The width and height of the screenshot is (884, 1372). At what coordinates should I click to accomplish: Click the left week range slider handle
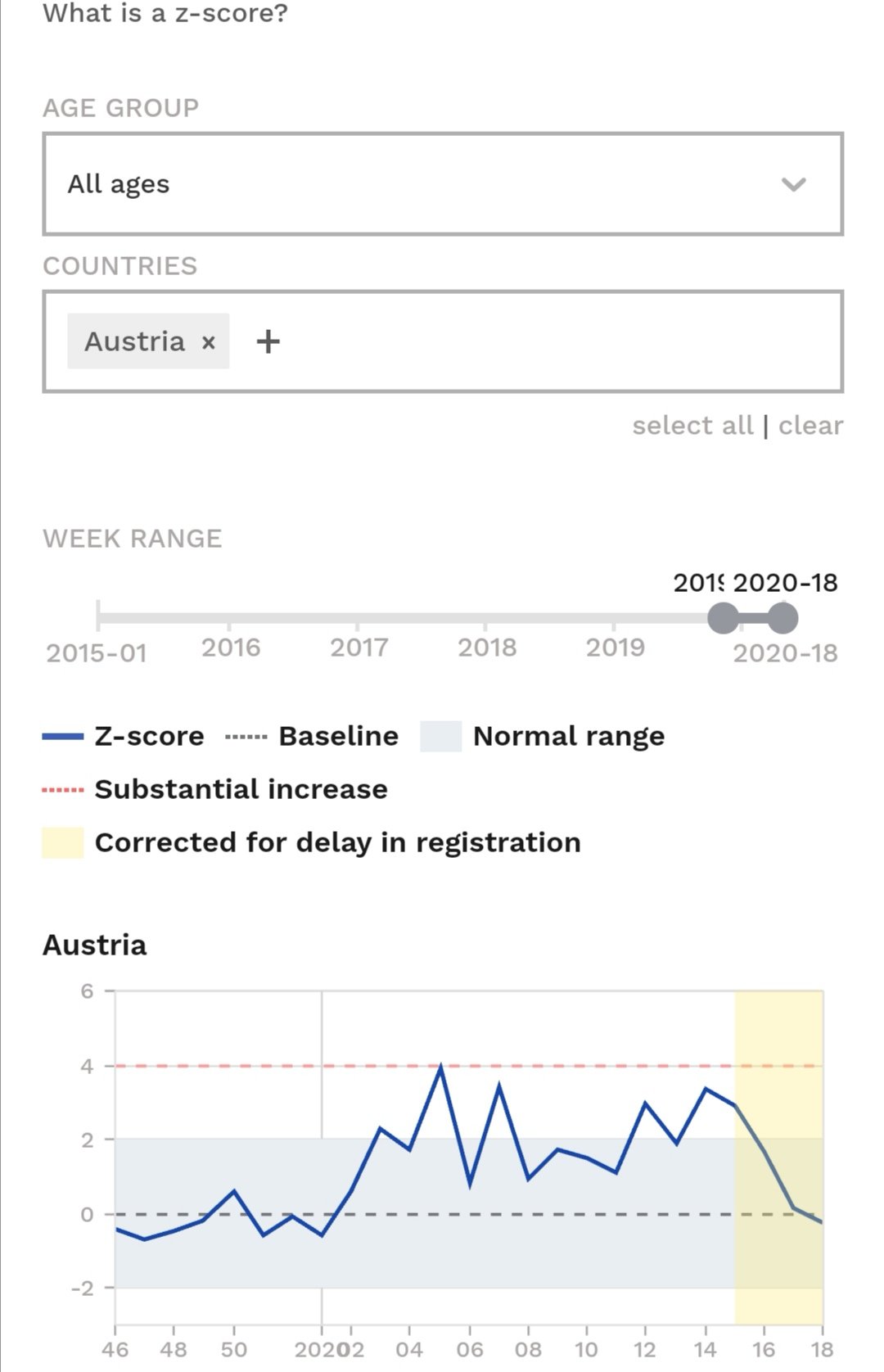point(723,618)
